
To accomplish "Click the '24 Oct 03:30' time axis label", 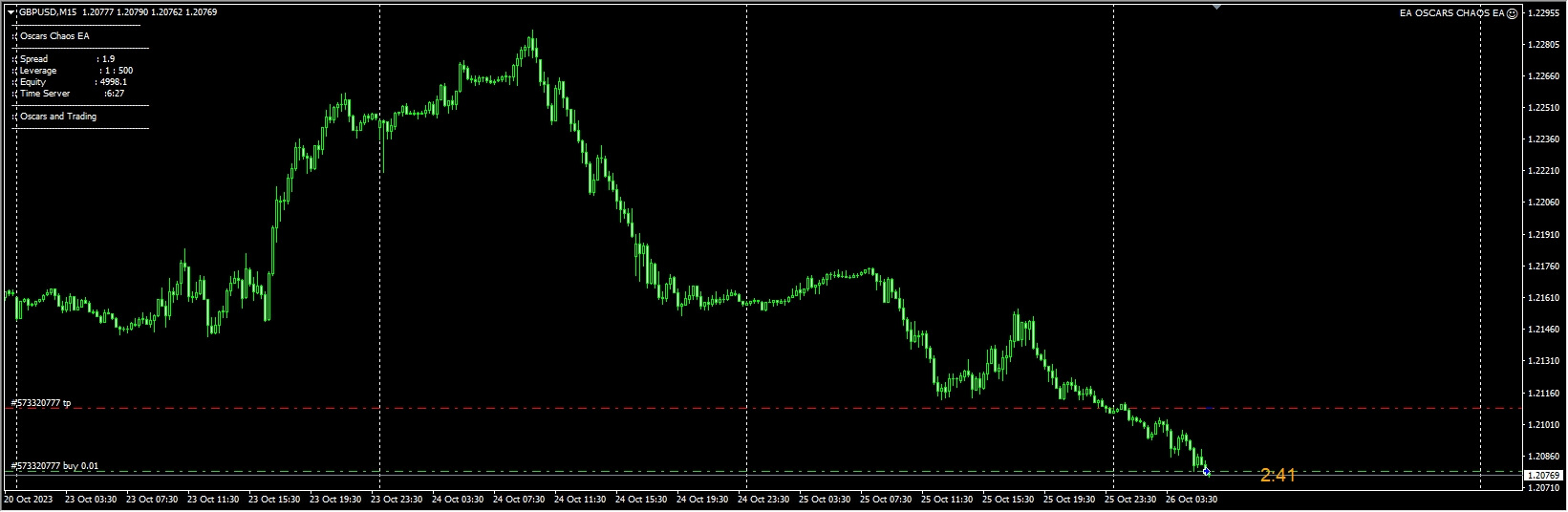I will pos(458,499).
